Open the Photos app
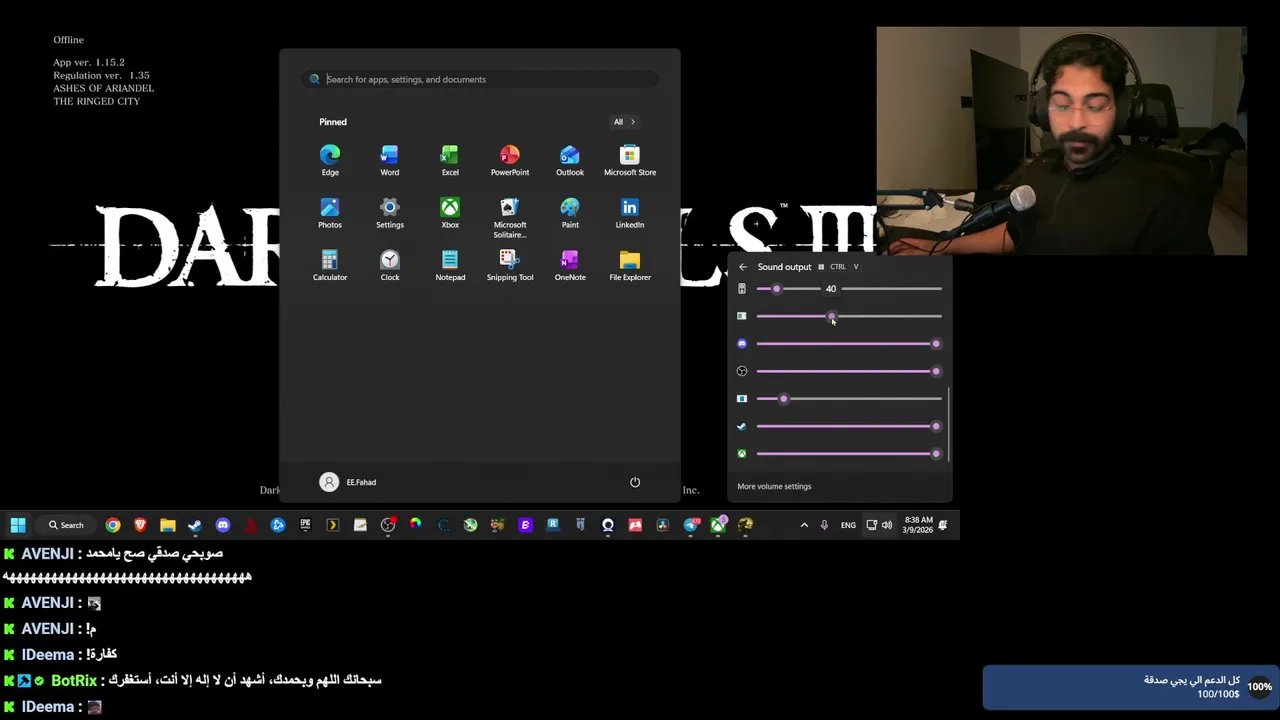Image resolution: width=1280 pixels, height=720 pixels. click(x=330, y=213)
